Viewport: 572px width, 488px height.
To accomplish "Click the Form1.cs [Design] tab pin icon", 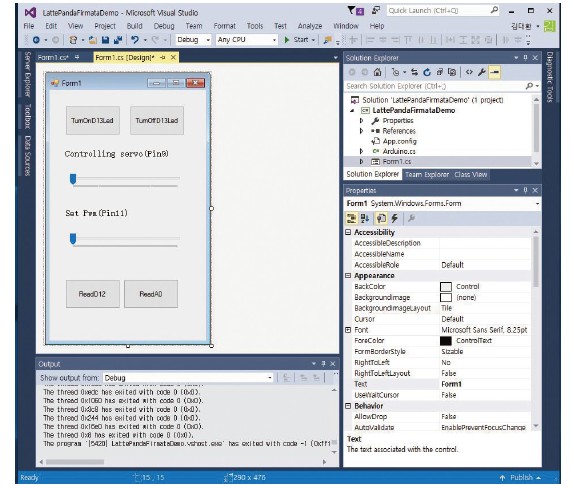I will [163, 57].
